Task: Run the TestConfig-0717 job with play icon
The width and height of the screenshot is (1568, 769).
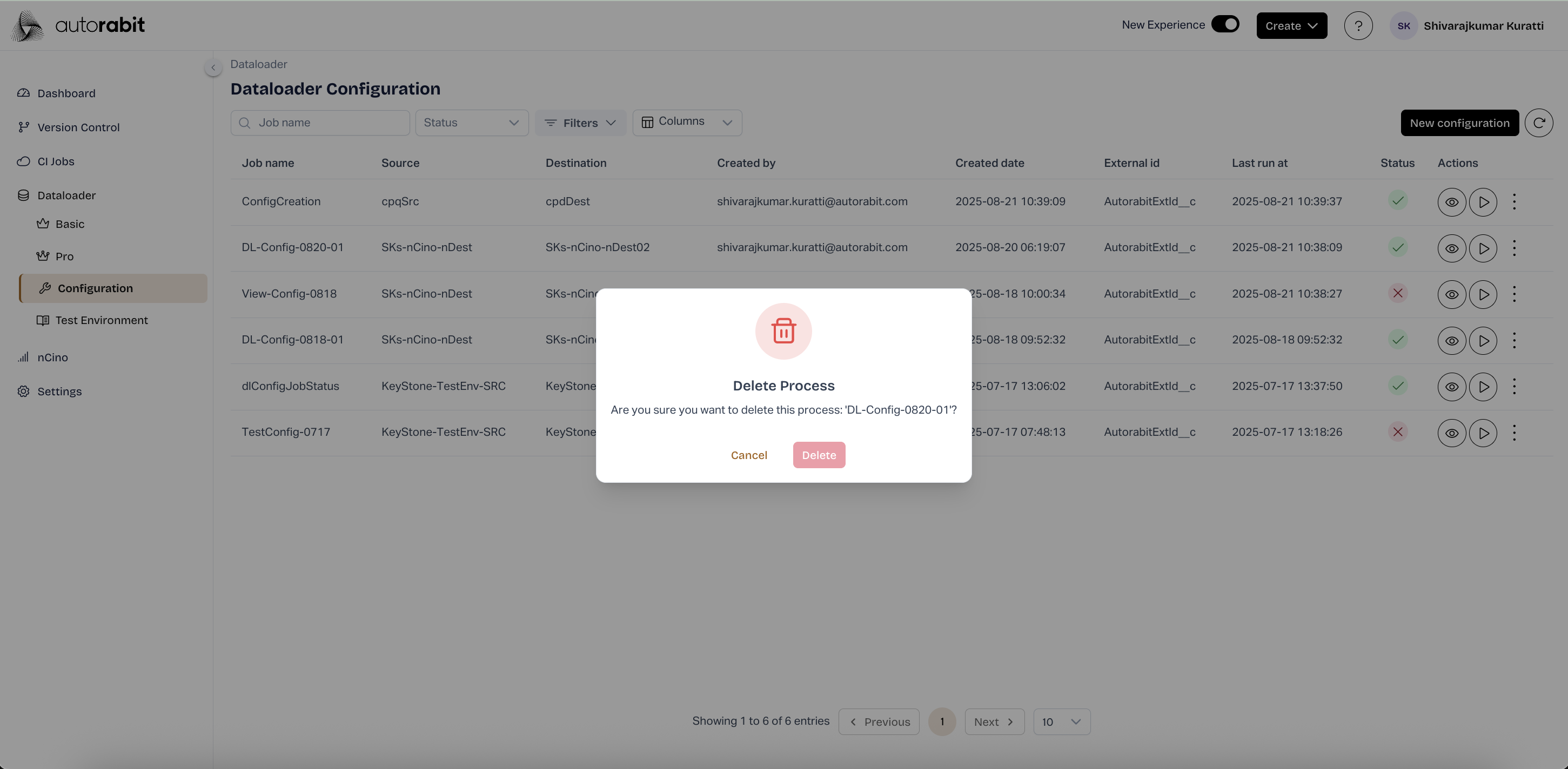Action: (x=1483, y=433)
